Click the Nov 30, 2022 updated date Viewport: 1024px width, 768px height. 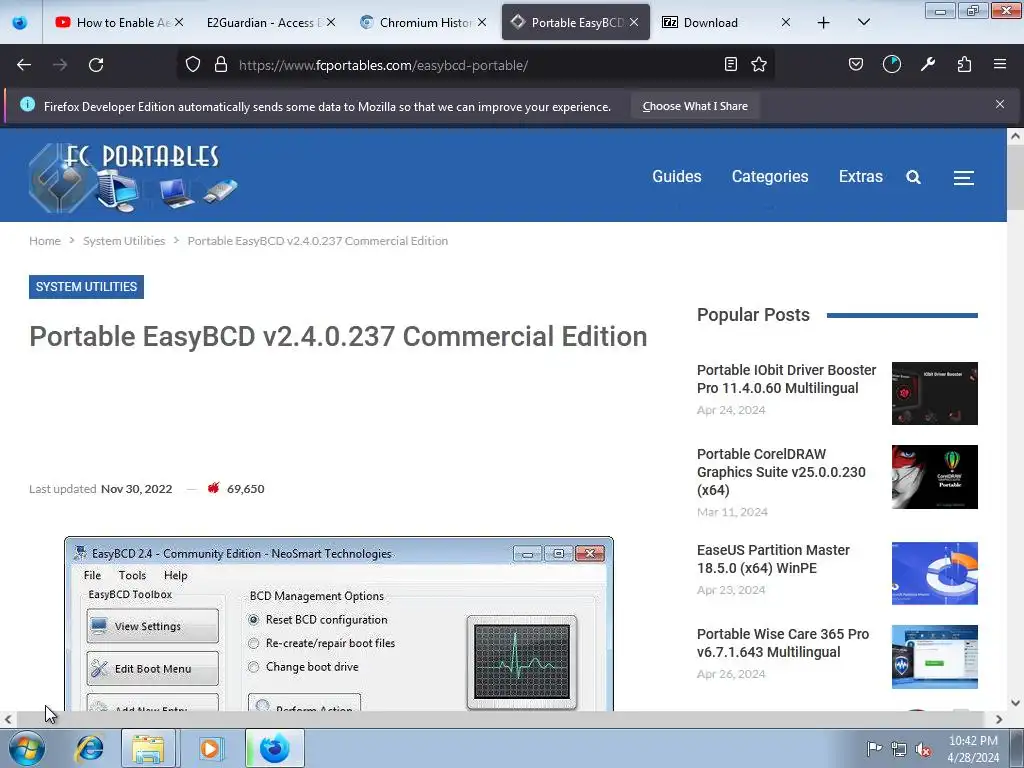[136, 488]
